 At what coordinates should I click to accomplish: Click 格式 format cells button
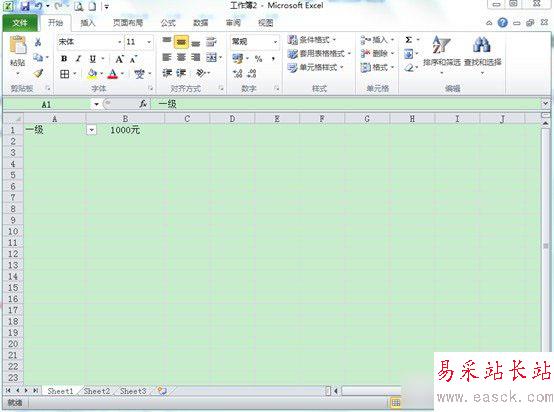pyautogui.click(x=377, y=67)
